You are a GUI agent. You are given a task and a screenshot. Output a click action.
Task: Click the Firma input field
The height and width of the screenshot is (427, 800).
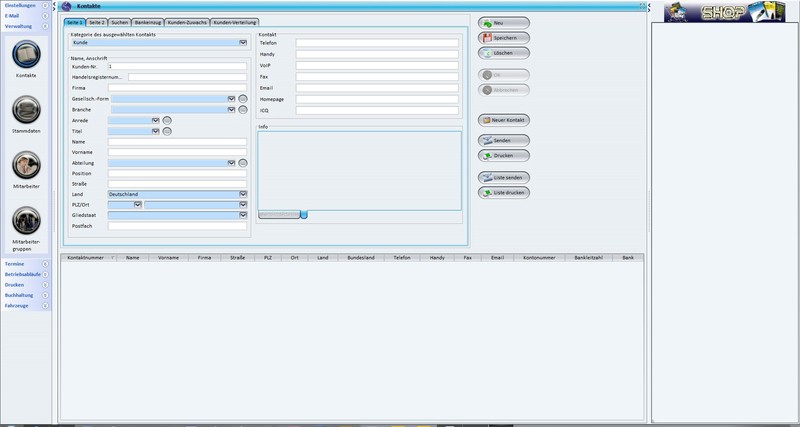177,88
